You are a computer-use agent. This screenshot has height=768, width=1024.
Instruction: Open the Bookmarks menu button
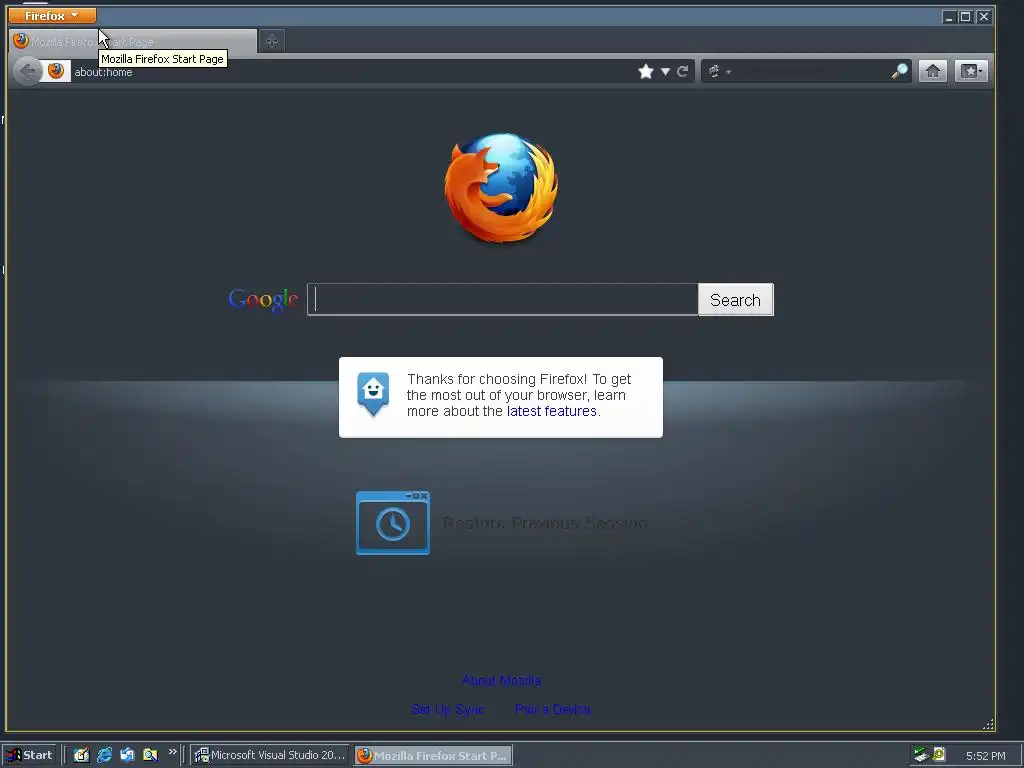tap(971, 71)
